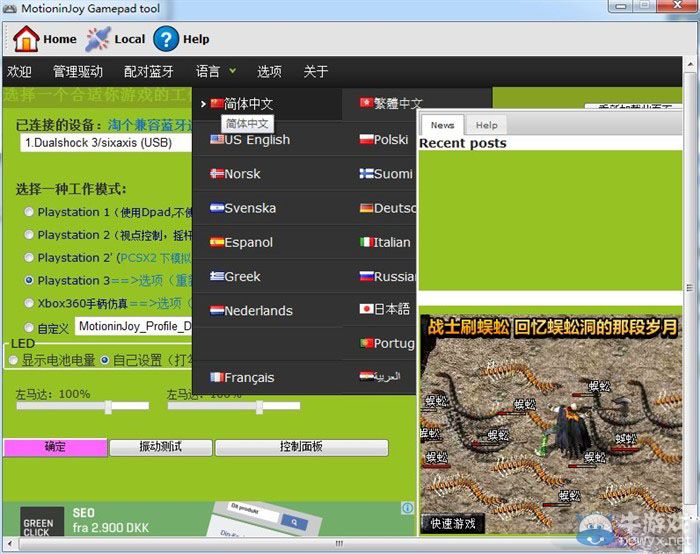
Task: Click the 振动测试 button
Action: 161,447
